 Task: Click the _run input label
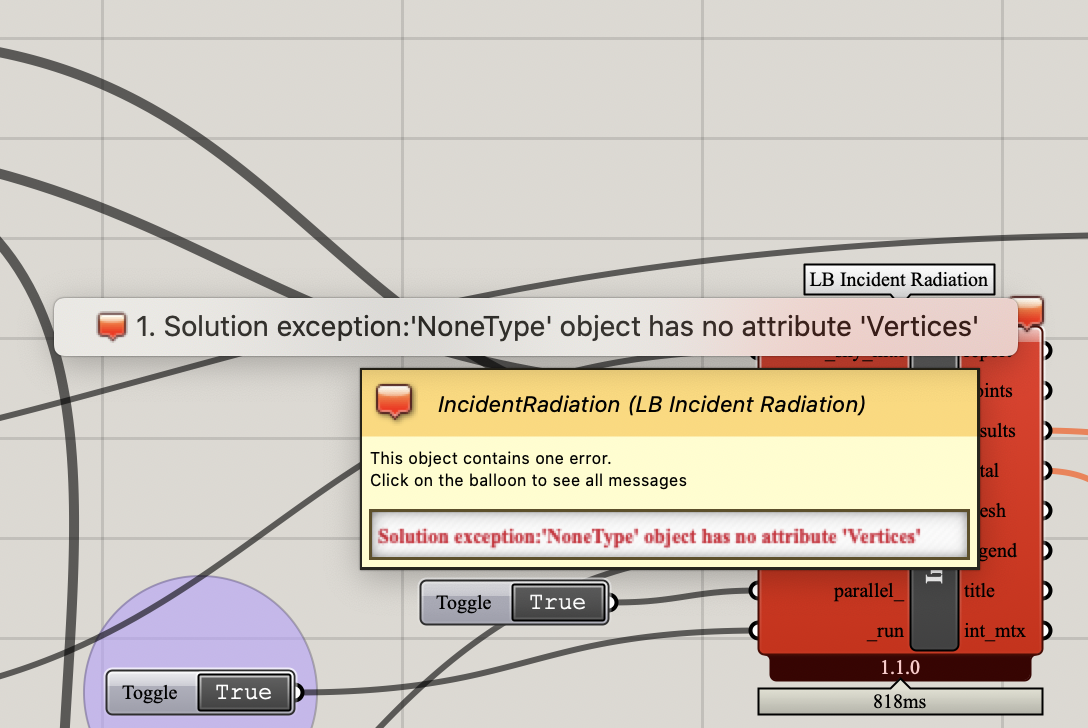(x=885, y=631)
